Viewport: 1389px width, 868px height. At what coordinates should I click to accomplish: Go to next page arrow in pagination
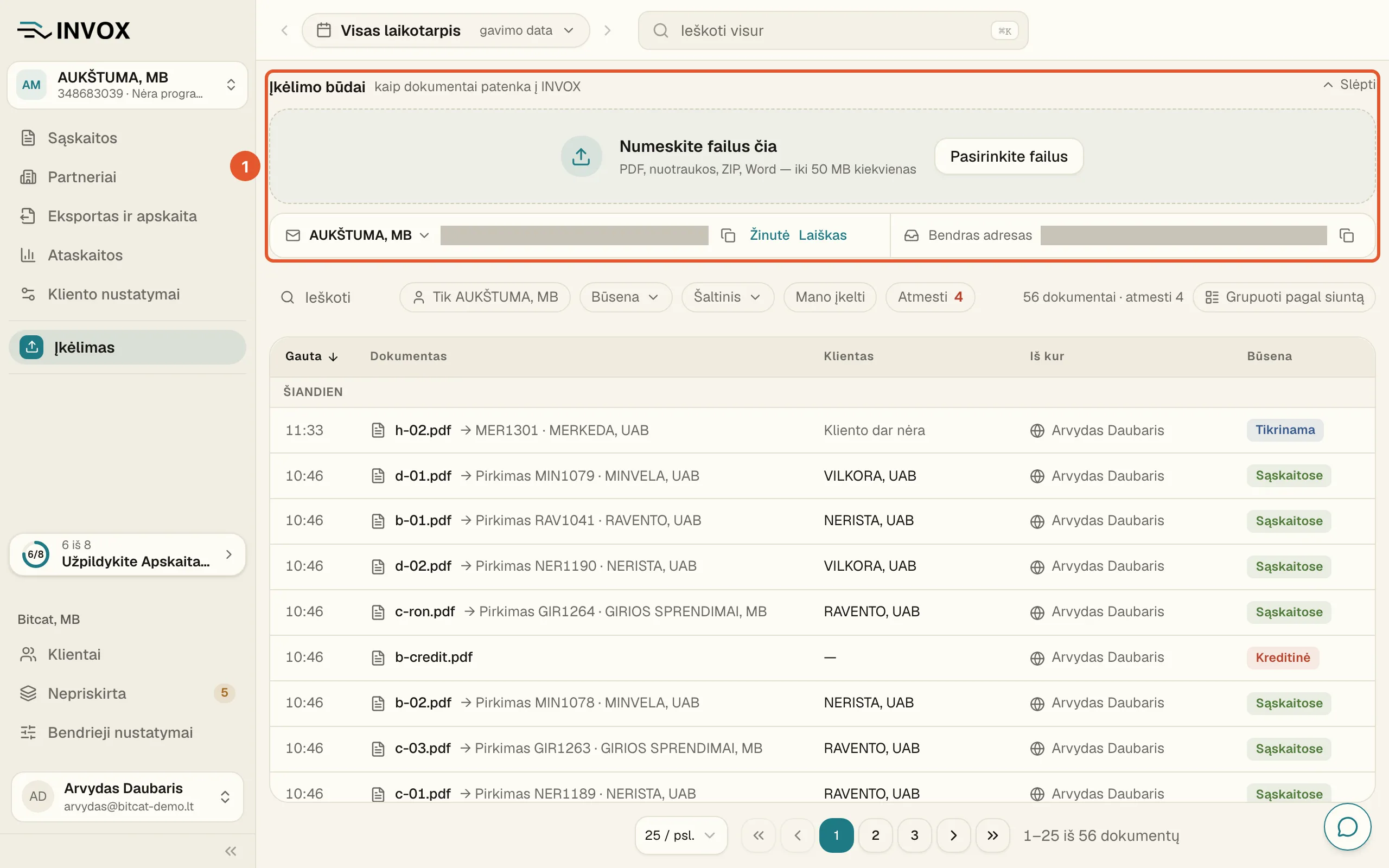[953, 835]
